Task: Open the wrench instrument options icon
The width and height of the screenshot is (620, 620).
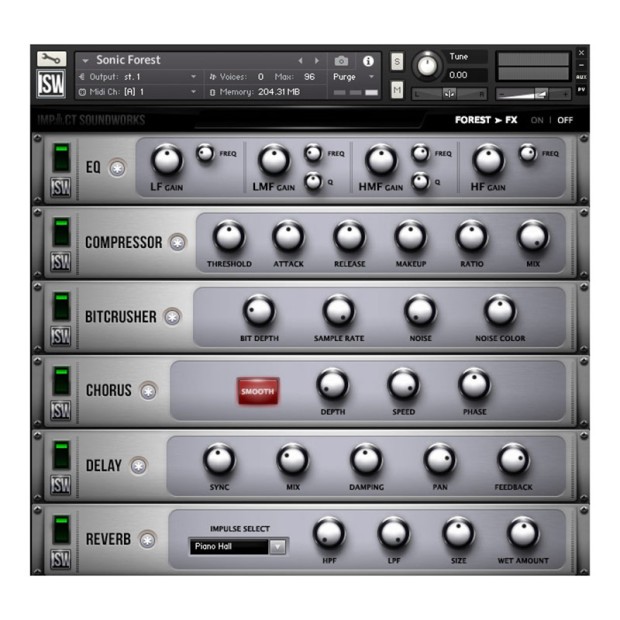Action: (x=51, y=59)
